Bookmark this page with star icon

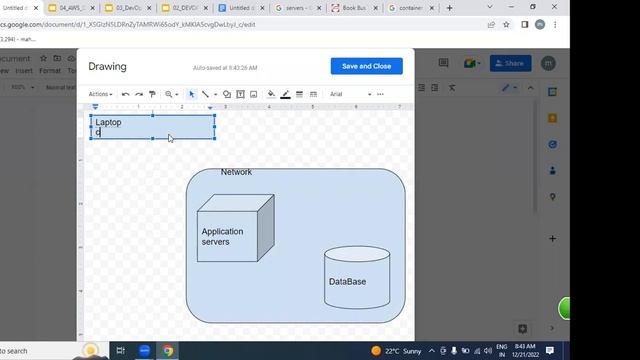[x=506, y=24]
